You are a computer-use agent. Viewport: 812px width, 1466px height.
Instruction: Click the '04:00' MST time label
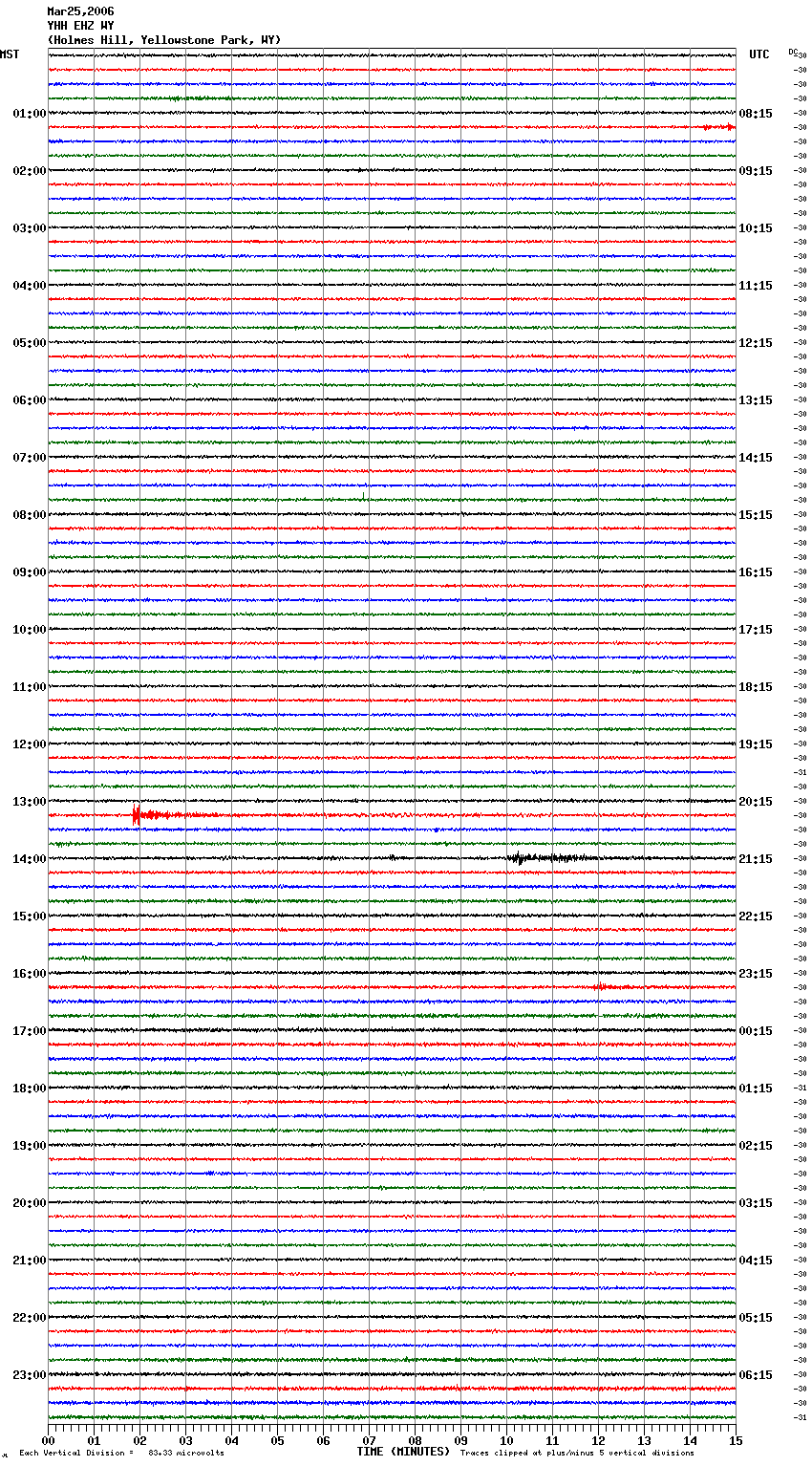[x=30, y=286]
